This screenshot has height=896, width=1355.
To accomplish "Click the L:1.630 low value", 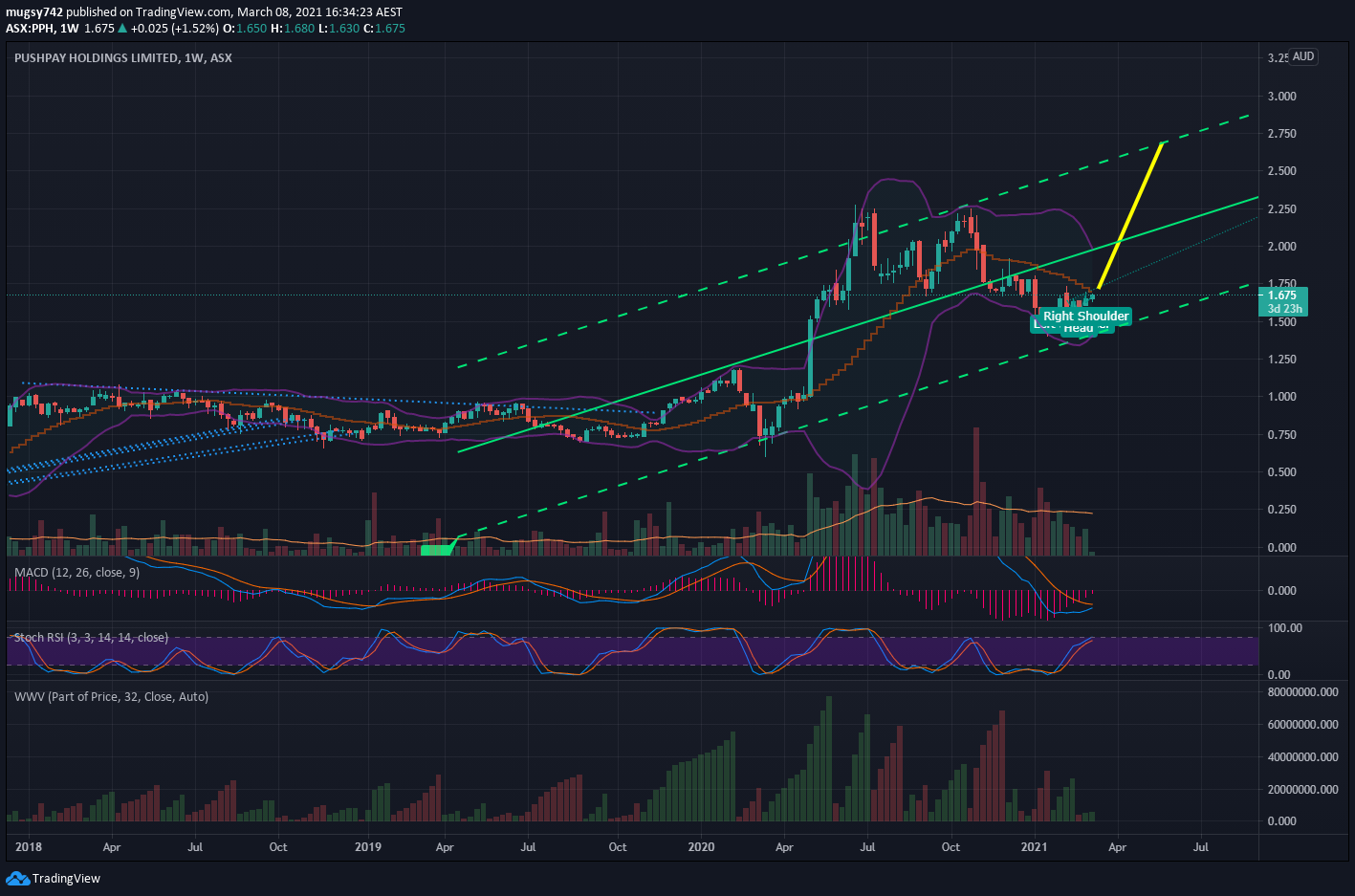I will click(x=339, y=29).
